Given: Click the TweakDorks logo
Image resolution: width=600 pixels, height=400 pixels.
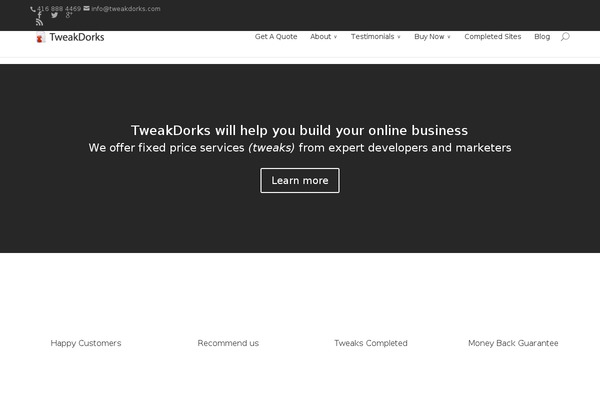Looking at the screenshot, I should (x=70, y=37).
